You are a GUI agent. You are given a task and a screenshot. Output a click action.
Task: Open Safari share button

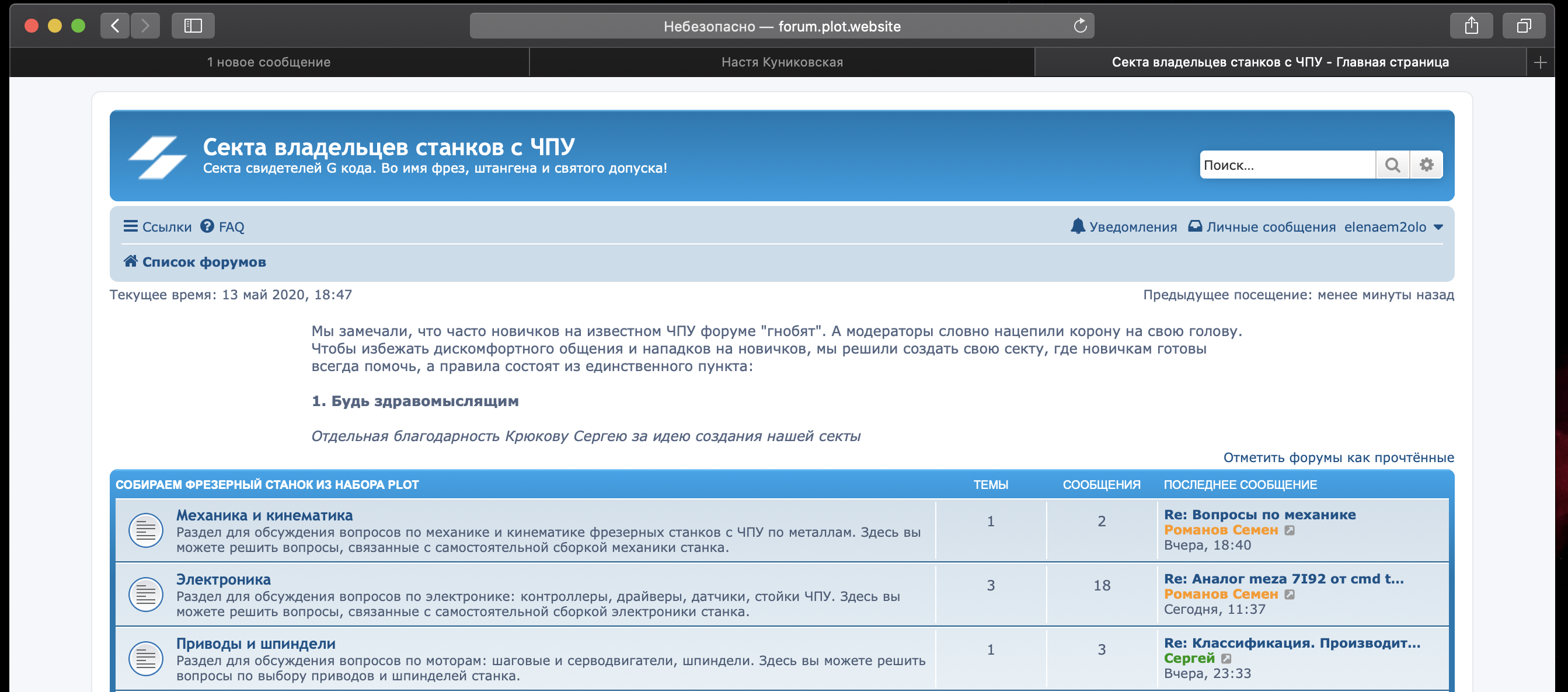[1471, 26]
